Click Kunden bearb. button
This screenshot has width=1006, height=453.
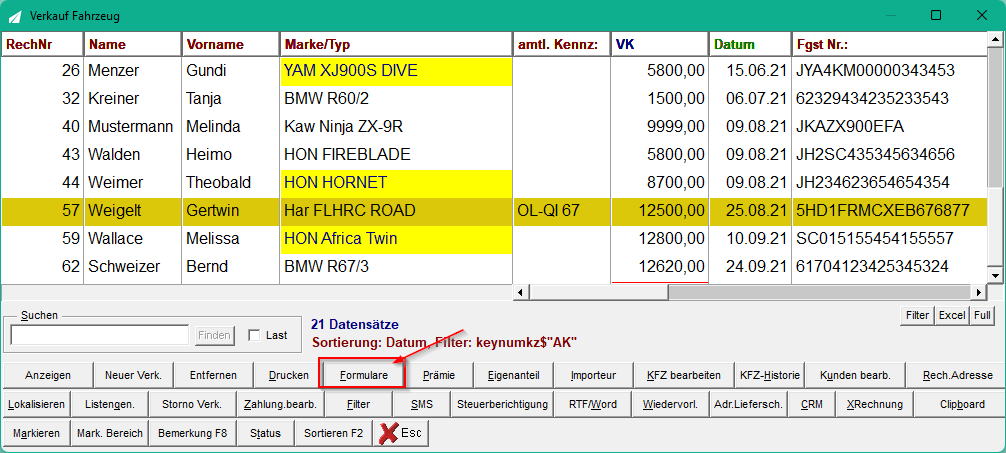[x=855, y=375]
